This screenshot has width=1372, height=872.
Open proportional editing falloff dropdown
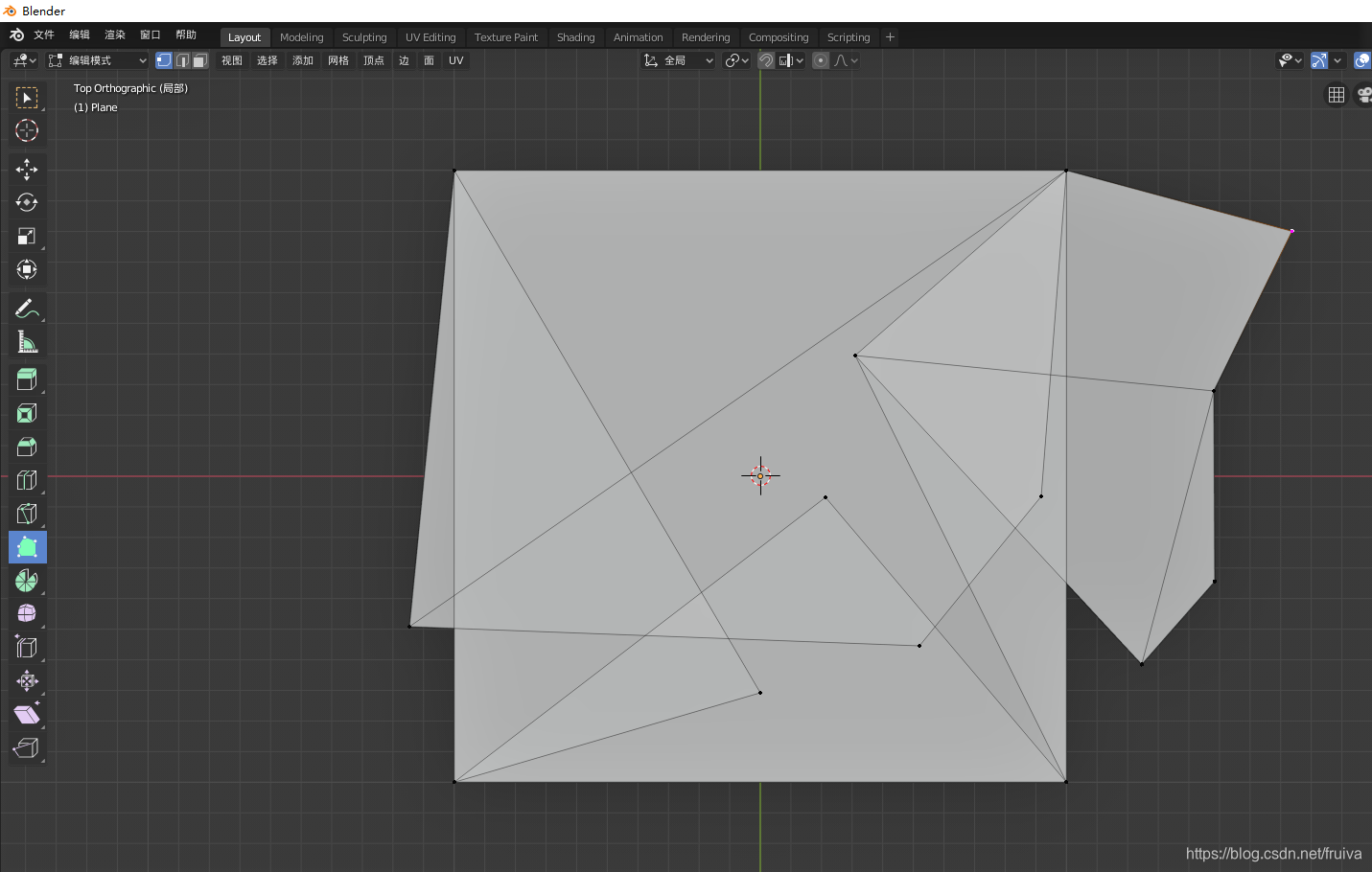pos(846,60)
